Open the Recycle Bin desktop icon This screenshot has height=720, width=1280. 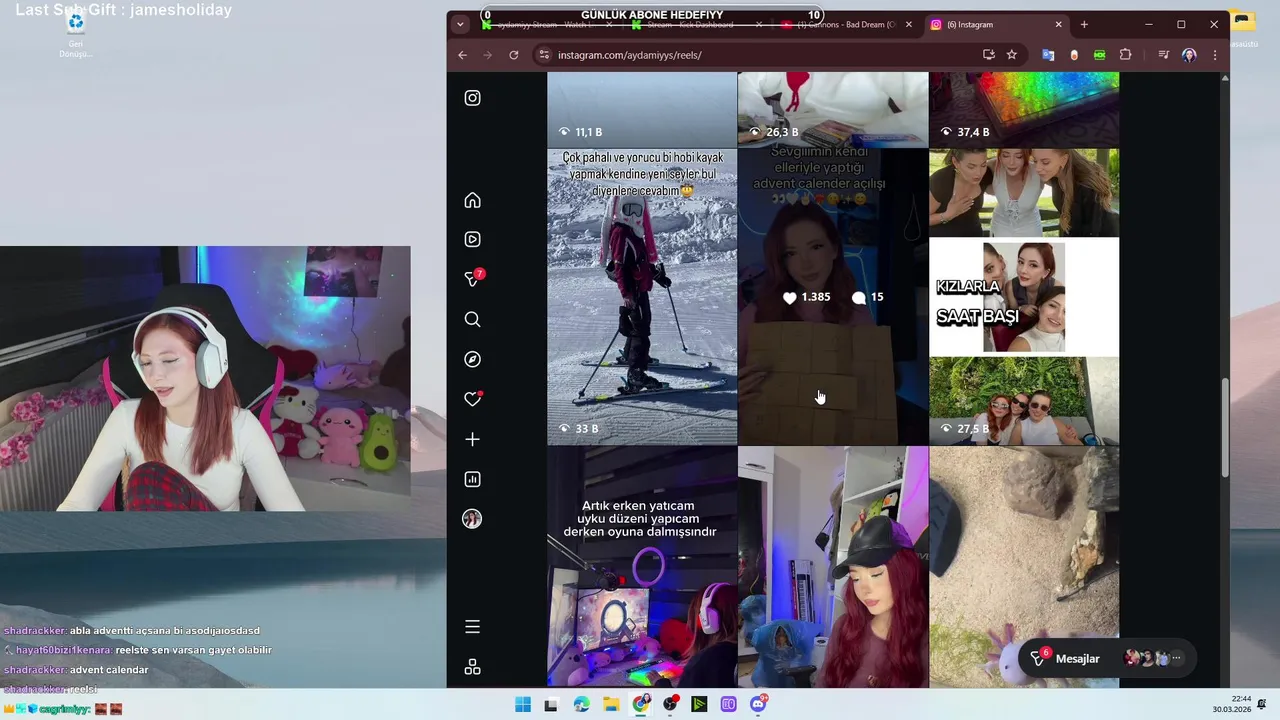click(x=75, y=34)
